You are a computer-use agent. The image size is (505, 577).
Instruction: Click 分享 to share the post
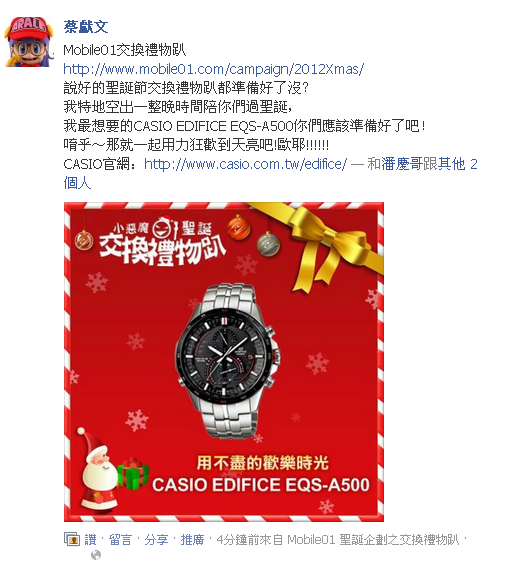tap(156, 540)
